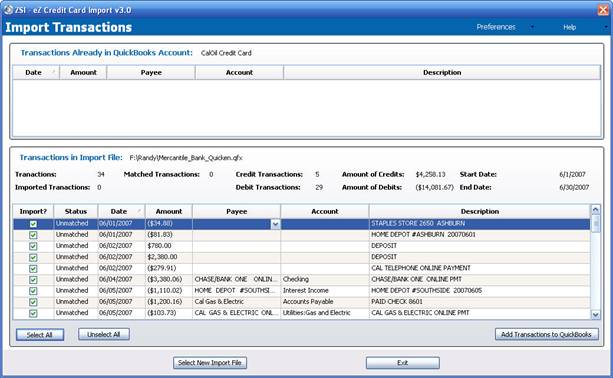Toggle import checkbox for CAL TELEPHONE ONLINE PAYMENT

33,269
